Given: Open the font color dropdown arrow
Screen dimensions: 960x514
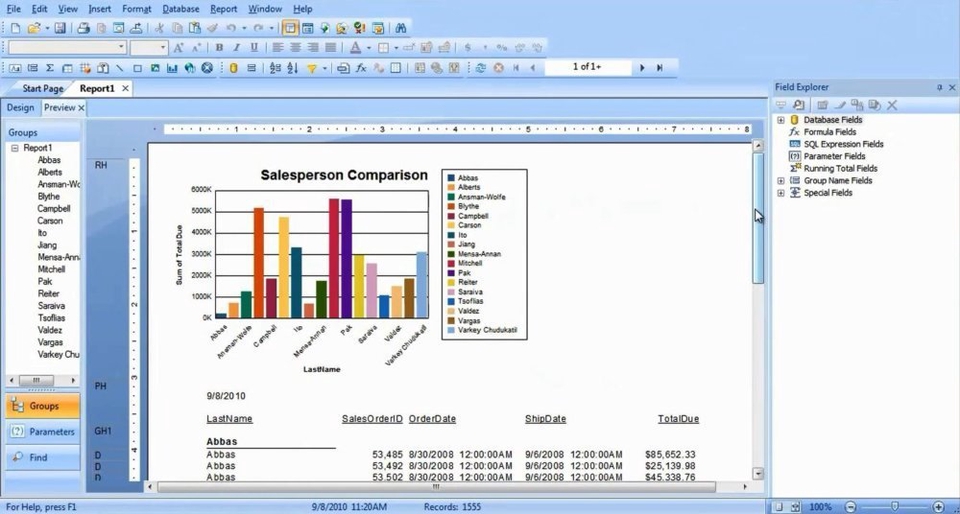Looking at the screenshot, I should (369, 48).
